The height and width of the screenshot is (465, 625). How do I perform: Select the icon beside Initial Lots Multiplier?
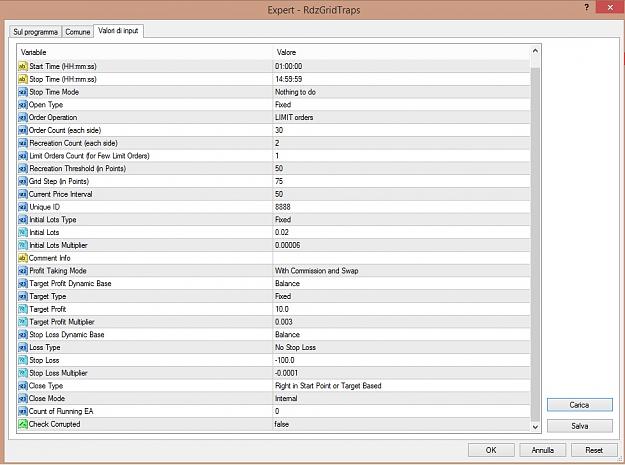pyautogui.click(x=23, y=245)
